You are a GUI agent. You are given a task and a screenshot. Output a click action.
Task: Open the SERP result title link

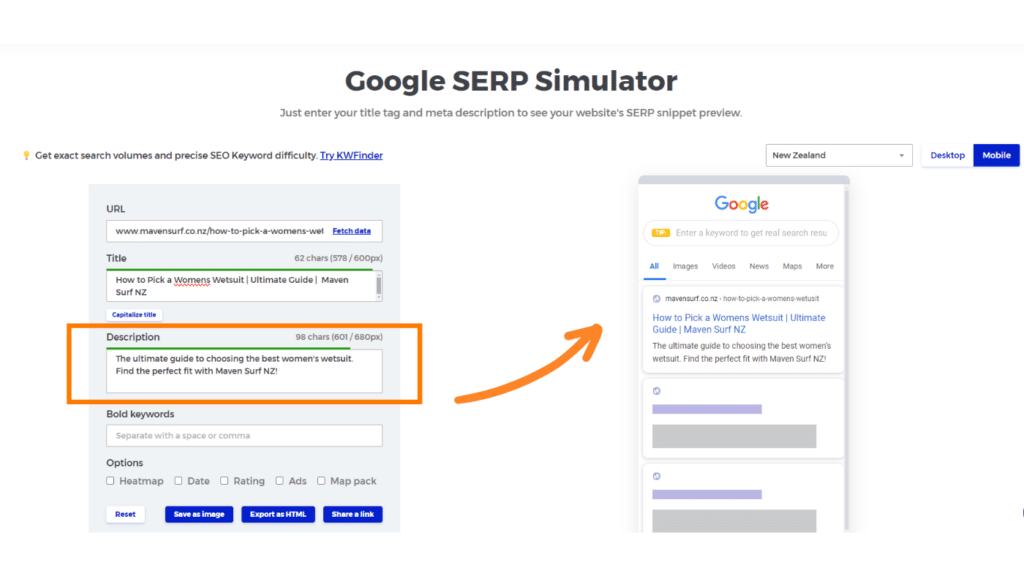point(739,323)
